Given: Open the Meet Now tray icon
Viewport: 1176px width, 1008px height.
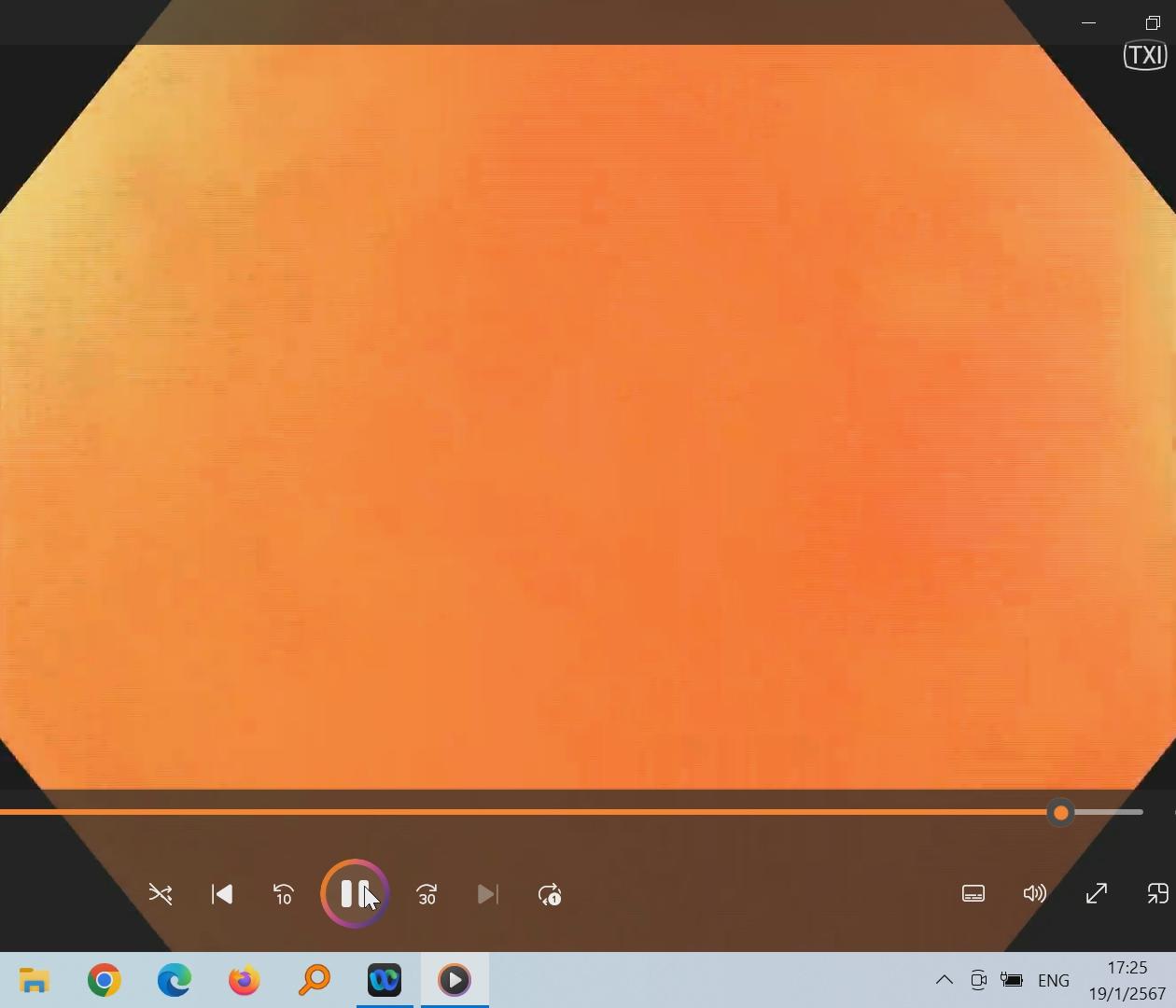Looking at the screenshot, I should pos(978,980).
